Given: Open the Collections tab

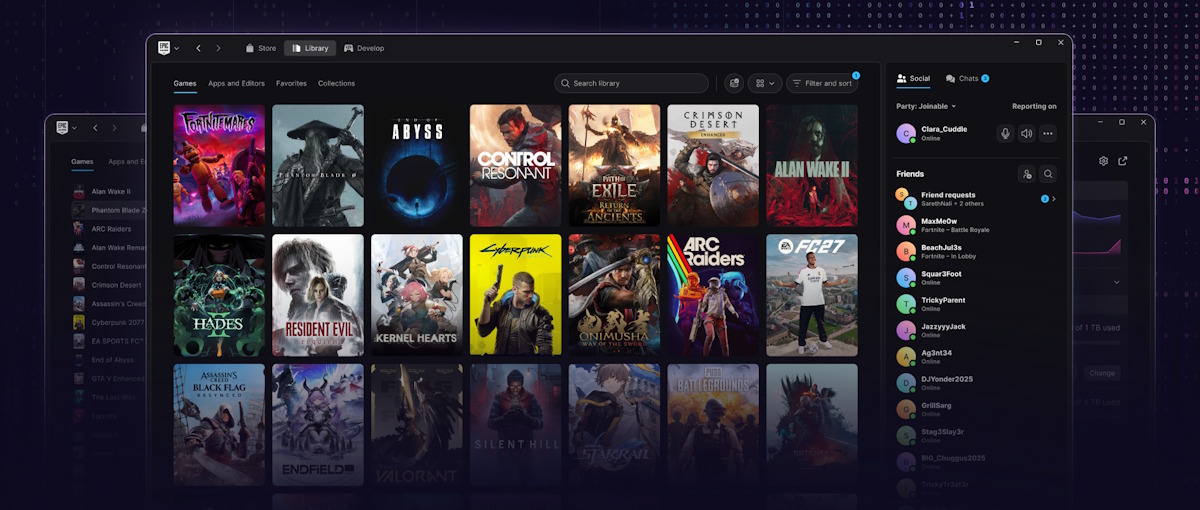Looking at the screenshot, I should coord(337,84).
